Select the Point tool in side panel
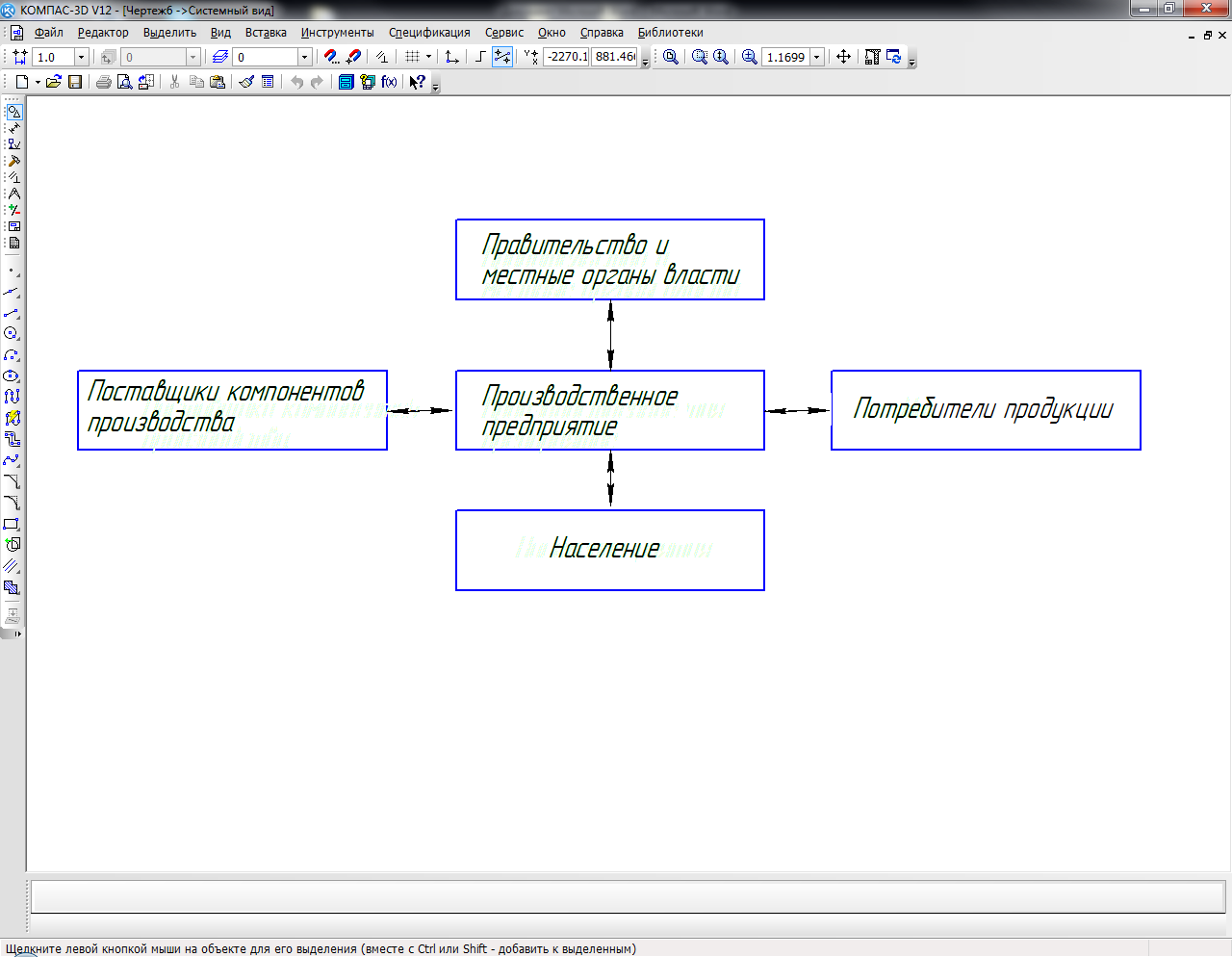The width and height of the screenshot is (1232, 957). click(12, 271)
